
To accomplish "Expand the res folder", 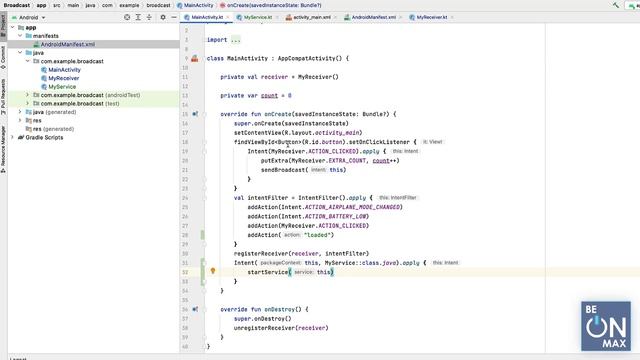I will click(20, 120).
